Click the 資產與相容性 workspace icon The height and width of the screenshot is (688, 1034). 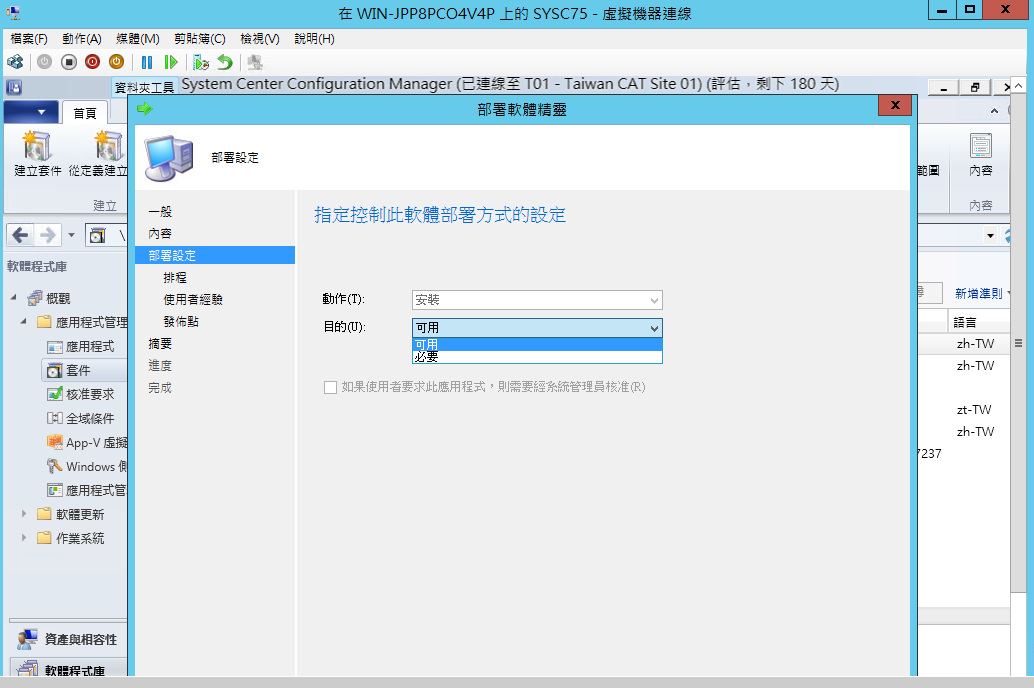coord(27,639)
